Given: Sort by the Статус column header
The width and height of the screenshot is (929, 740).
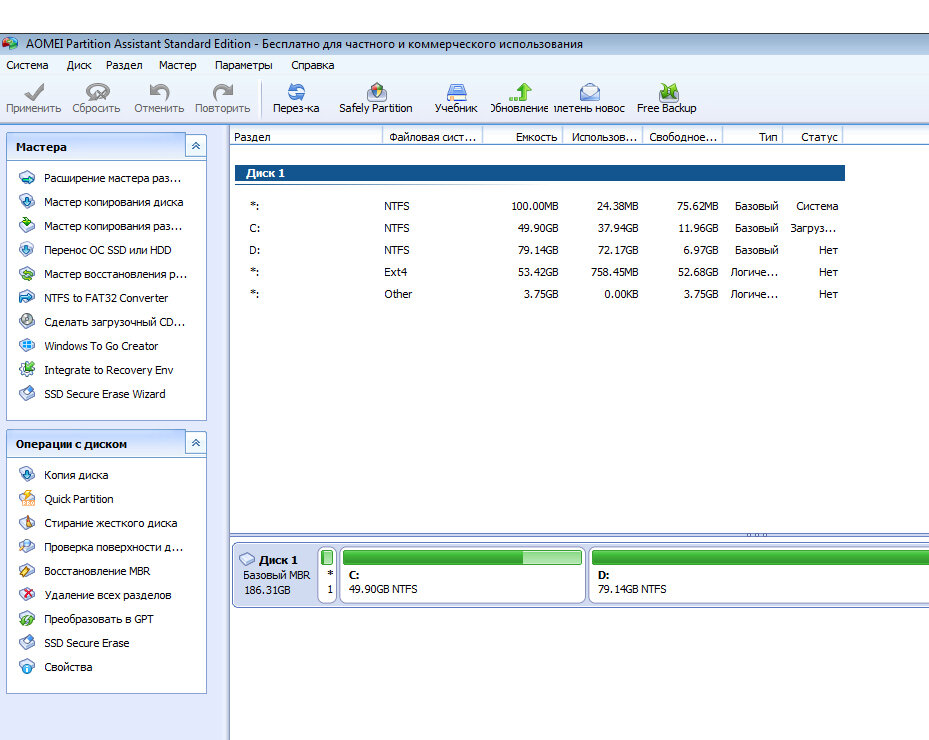Looking at the screenshot, I should coord(813,137).
